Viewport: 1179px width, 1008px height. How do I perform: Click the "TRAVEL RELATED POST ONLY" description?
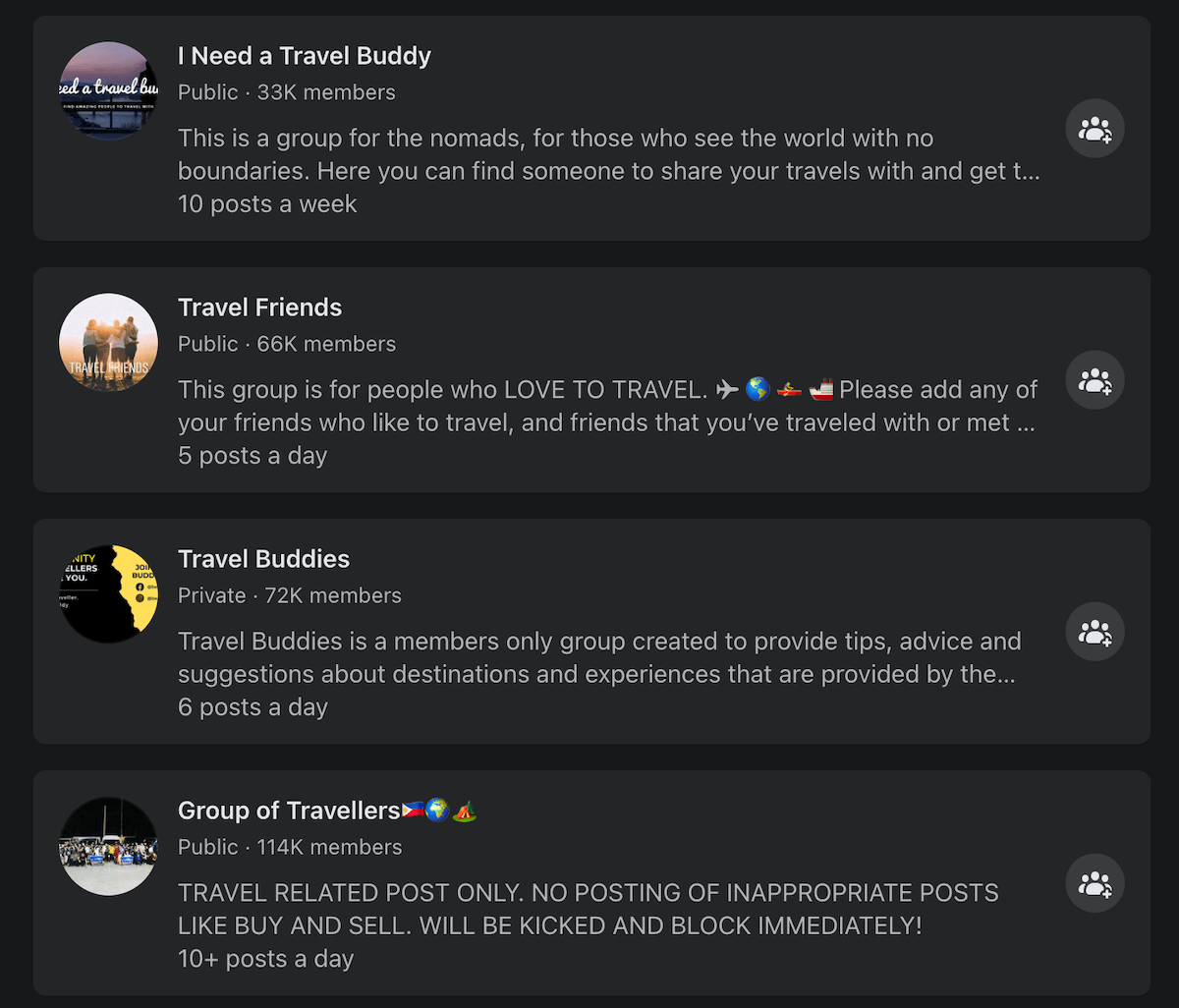coord(588,909)
